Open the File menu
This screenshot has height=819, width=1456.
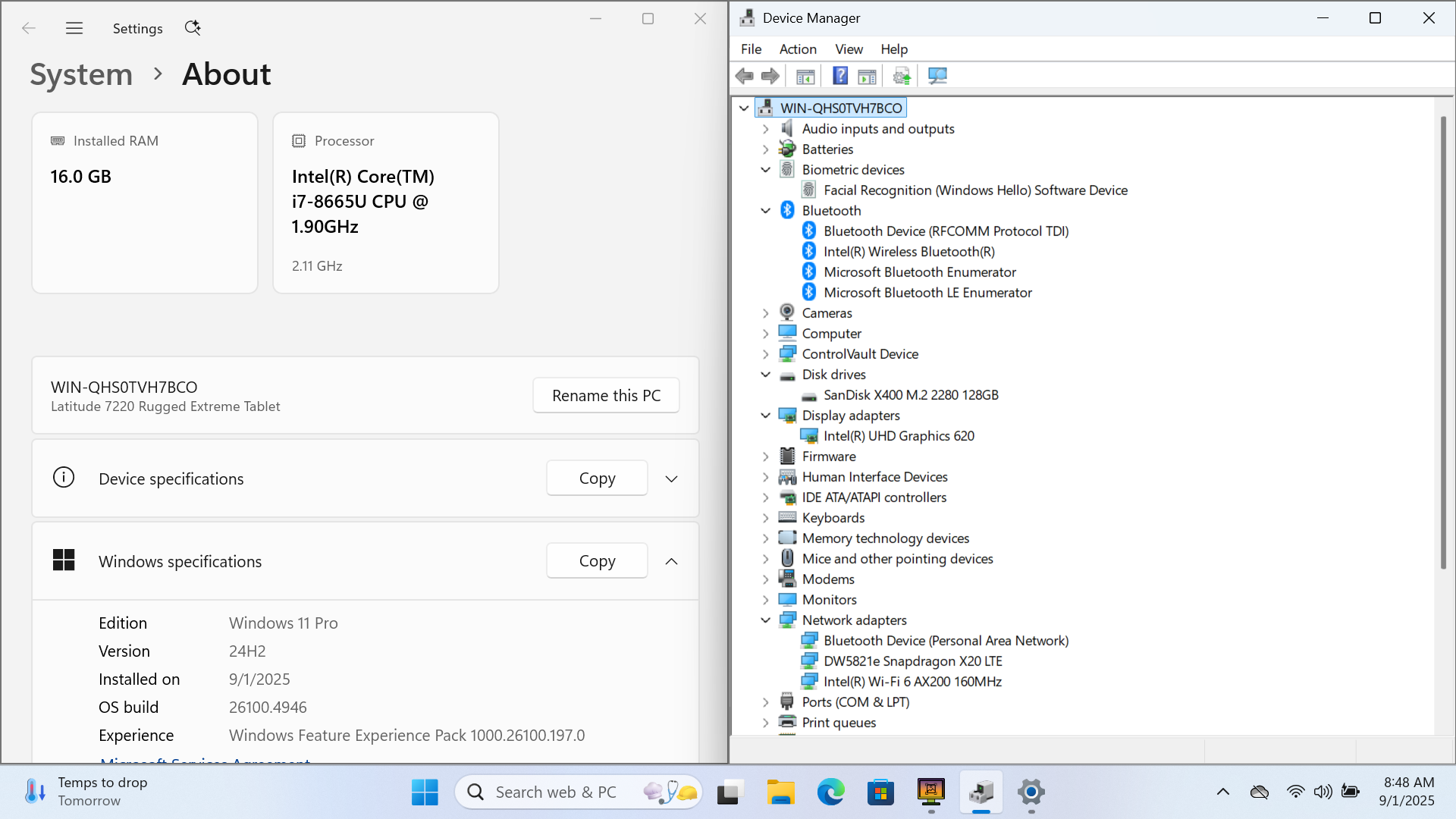coord(751,49)
